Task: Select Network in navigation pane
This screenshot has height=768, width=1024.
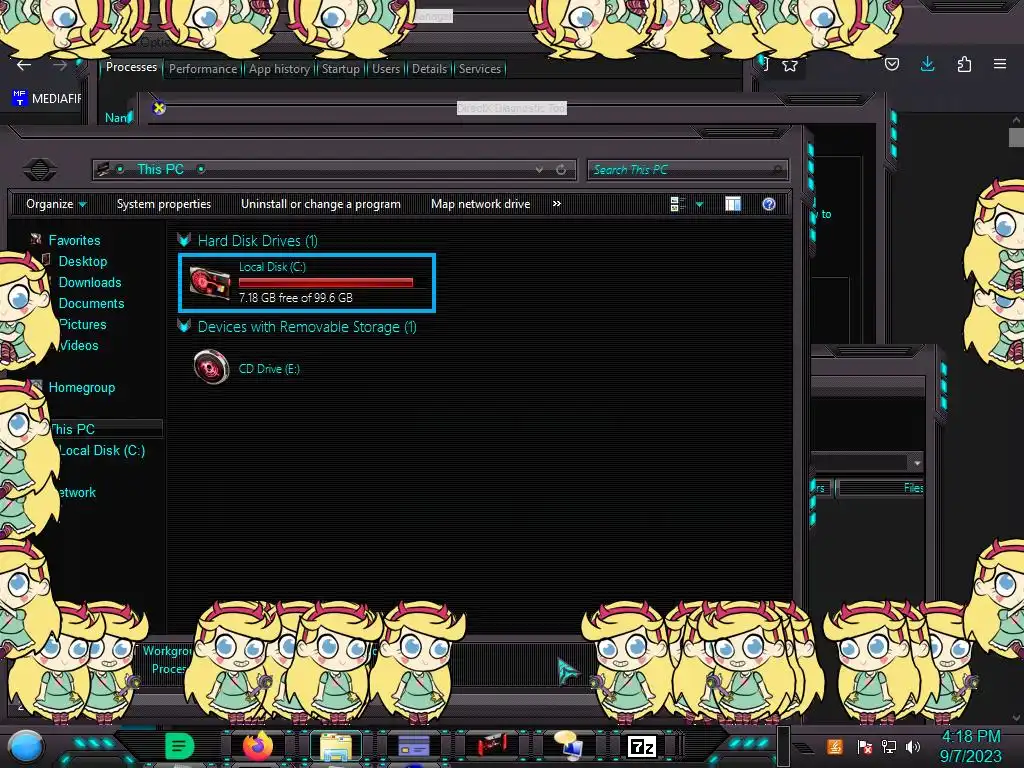Action: 76,492
